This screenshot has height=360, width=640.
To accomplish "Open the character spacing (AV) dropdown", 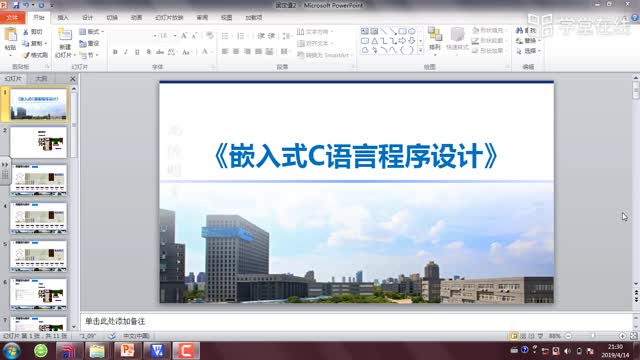I will pyautogui.click(x=172, y=52).
